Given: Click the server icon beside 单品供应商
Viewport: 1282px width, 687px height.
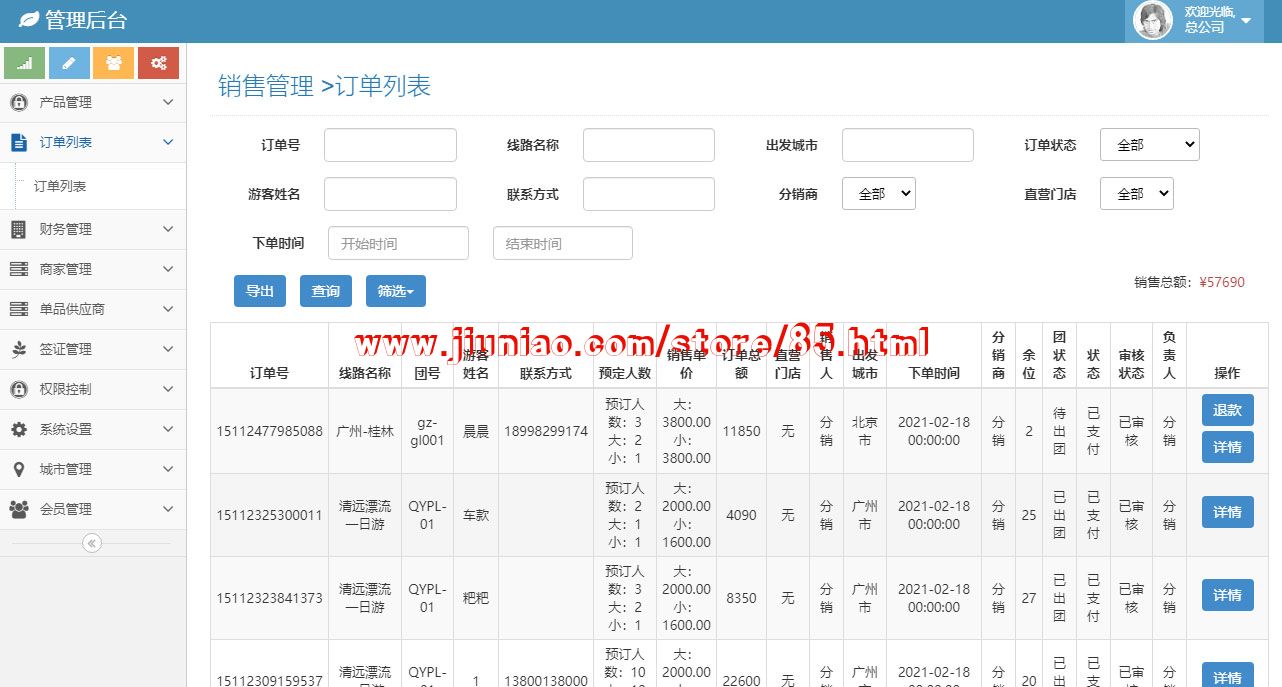Looking at the screenshot, I should click(x=18, y=309).
